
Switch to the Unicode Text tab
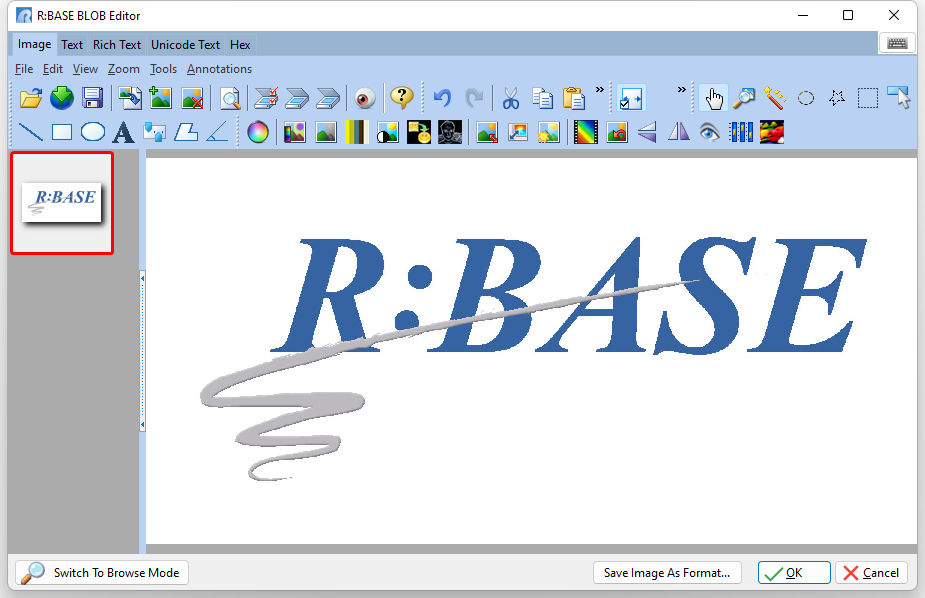[185, 45]
